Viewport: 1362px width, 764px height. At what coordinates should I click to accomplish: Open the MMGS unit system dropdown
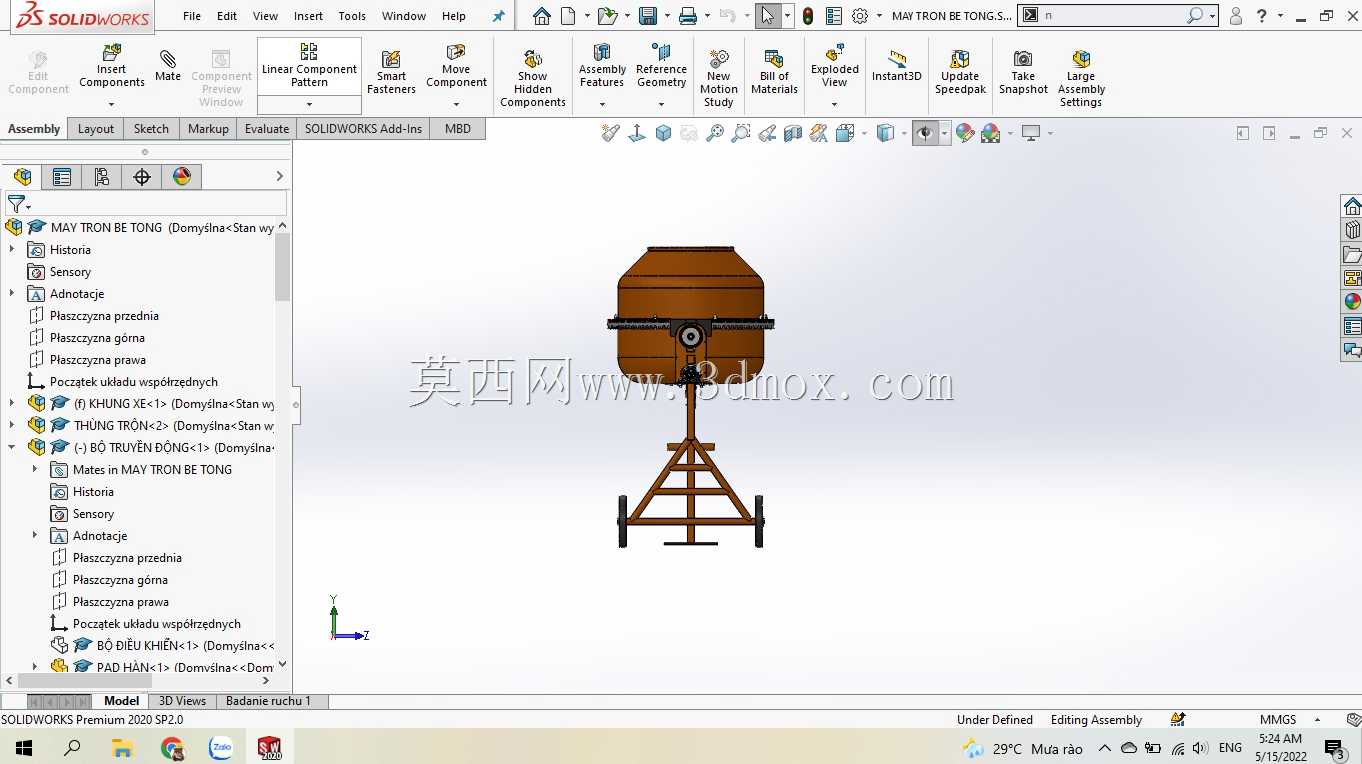[1317, 720]
